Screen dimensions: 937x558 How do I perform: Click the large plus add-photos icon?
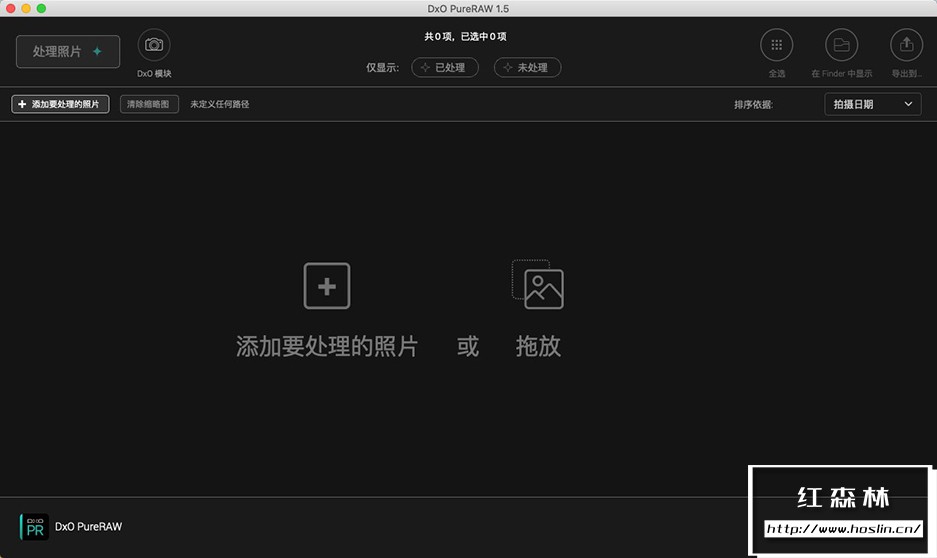tap(327, 286)
